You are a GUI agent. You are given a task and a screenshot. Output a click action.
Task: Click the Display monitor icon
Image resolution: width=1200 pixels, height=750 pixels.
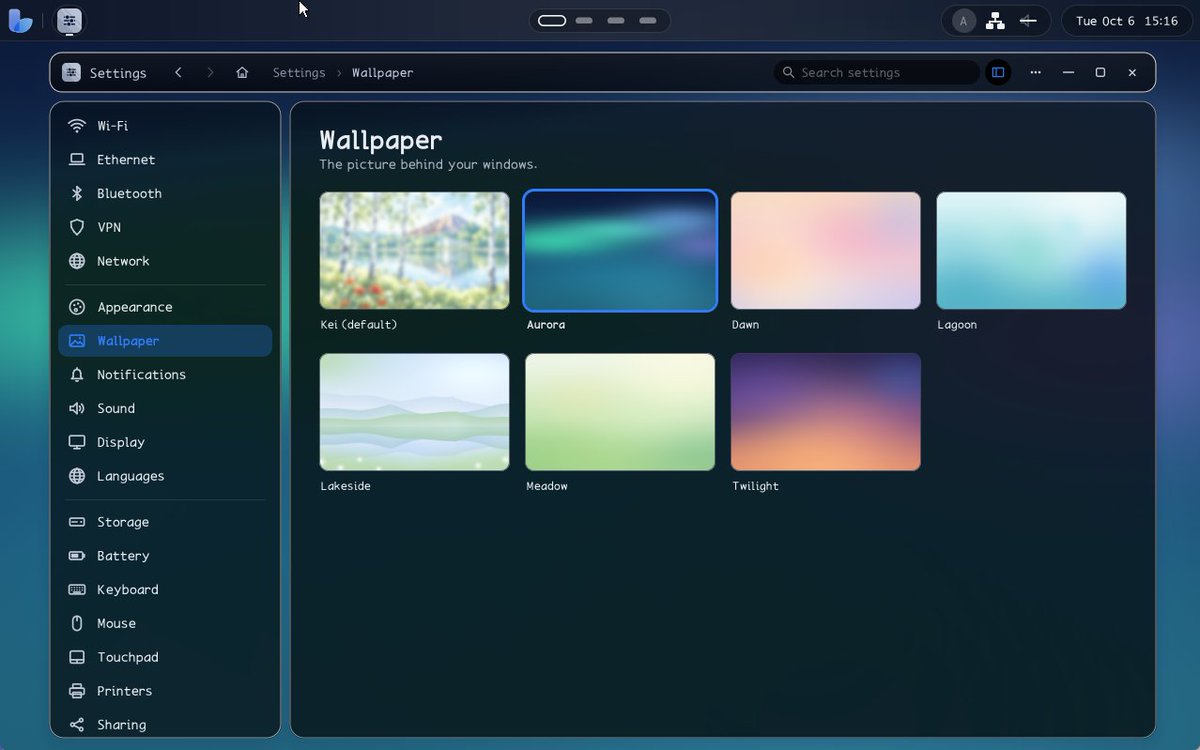pos(77,442)
